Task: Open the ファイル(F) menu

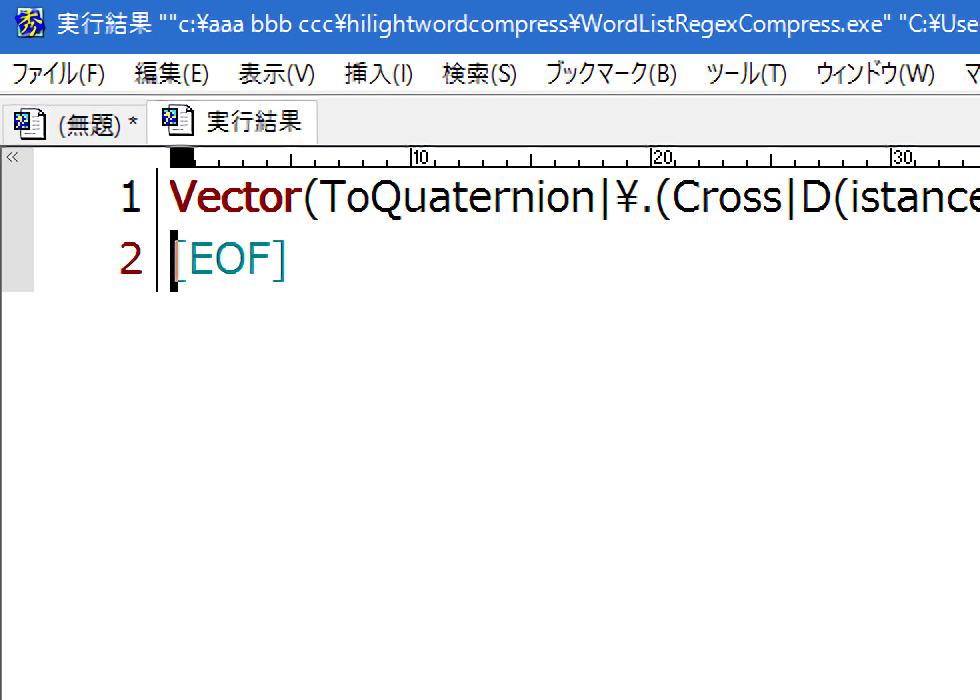Action: [58, 74]
